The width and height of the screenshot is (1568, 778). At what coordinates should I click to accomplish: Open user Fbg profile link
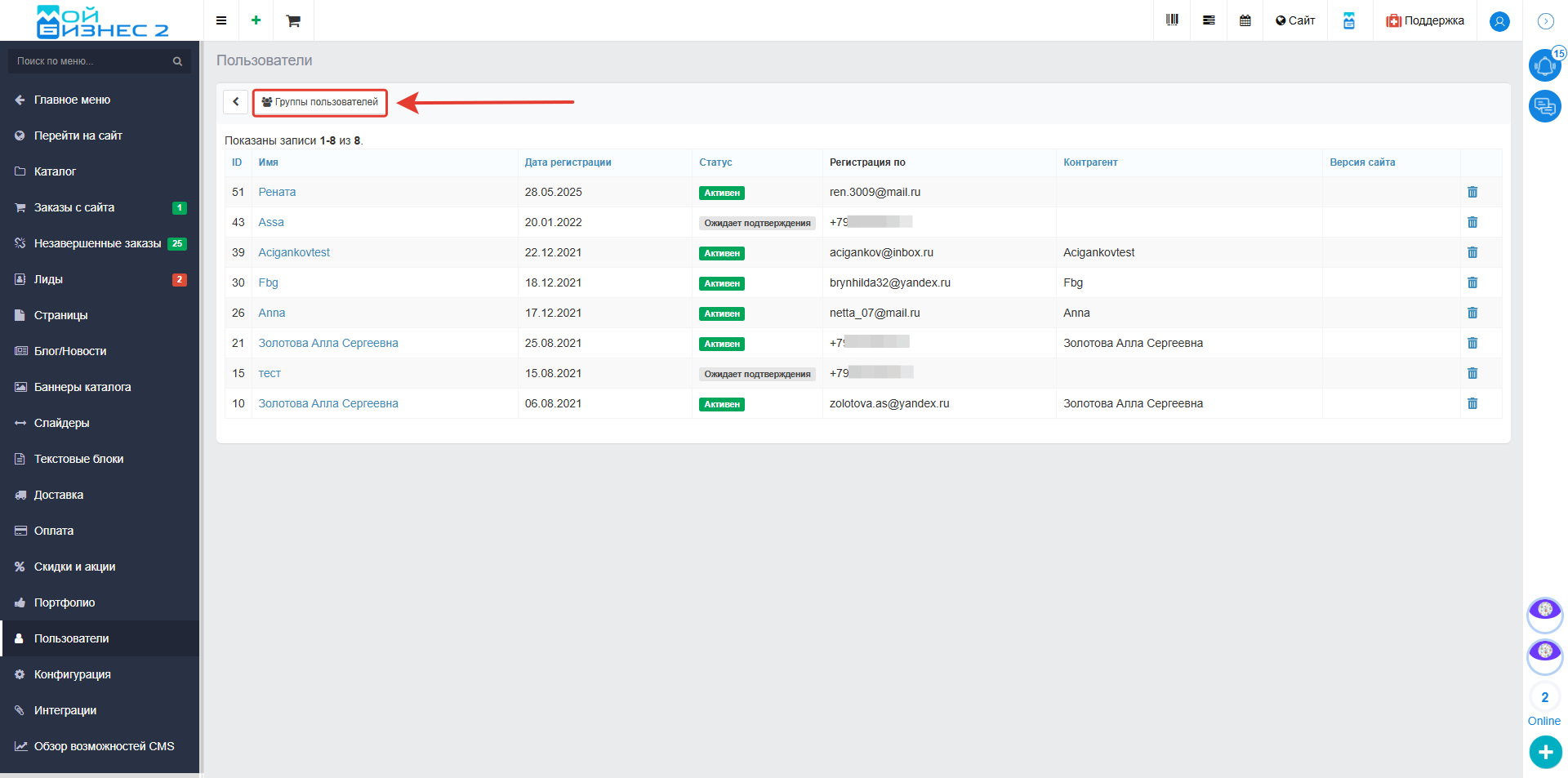point(268,282)
